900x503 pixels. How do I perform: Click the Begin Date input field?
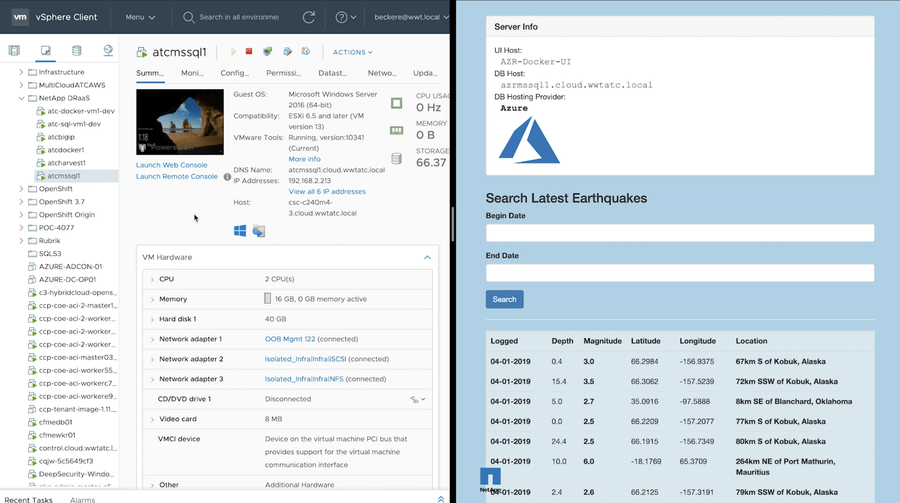click(x=680, y=233)
